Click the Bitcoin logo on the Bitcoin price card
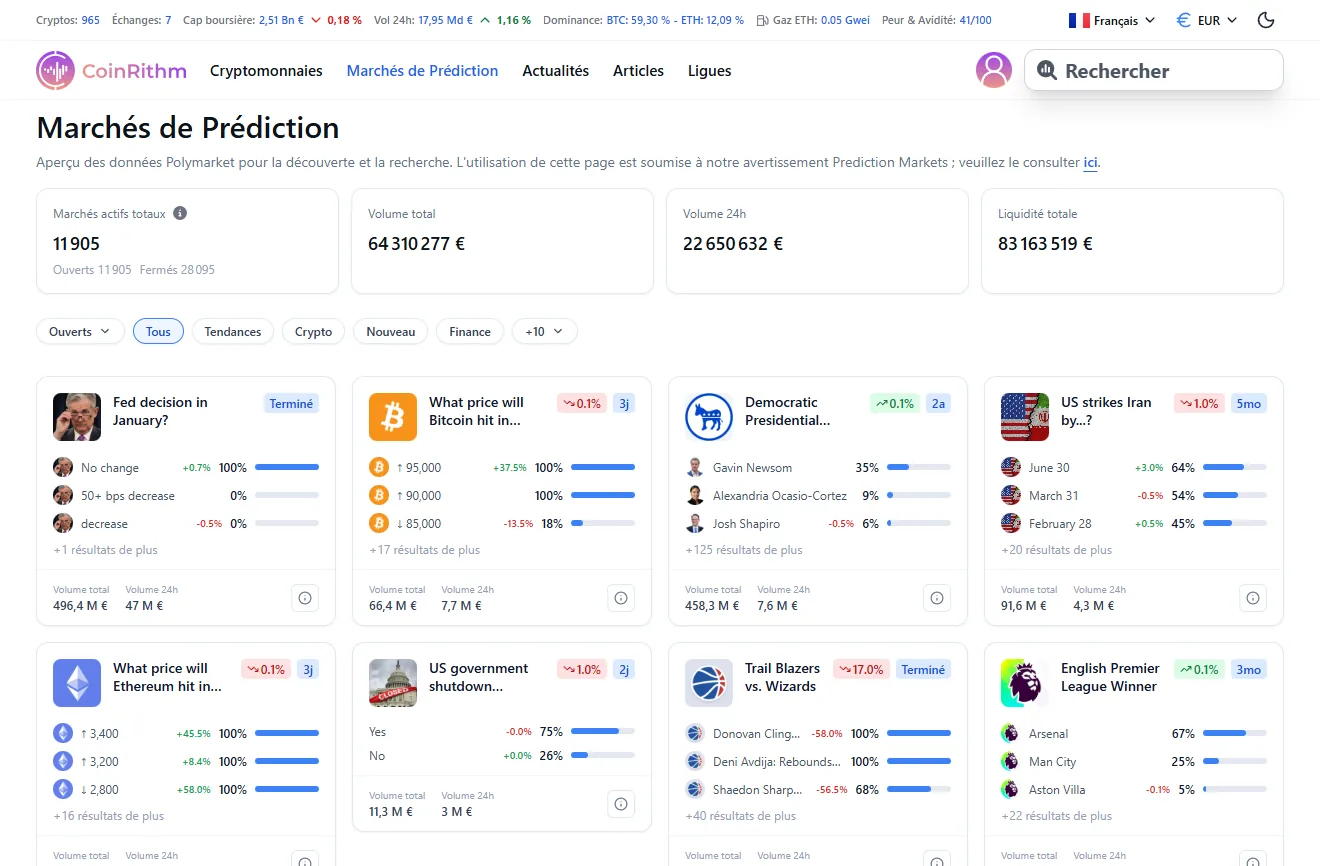 [392, 417]
